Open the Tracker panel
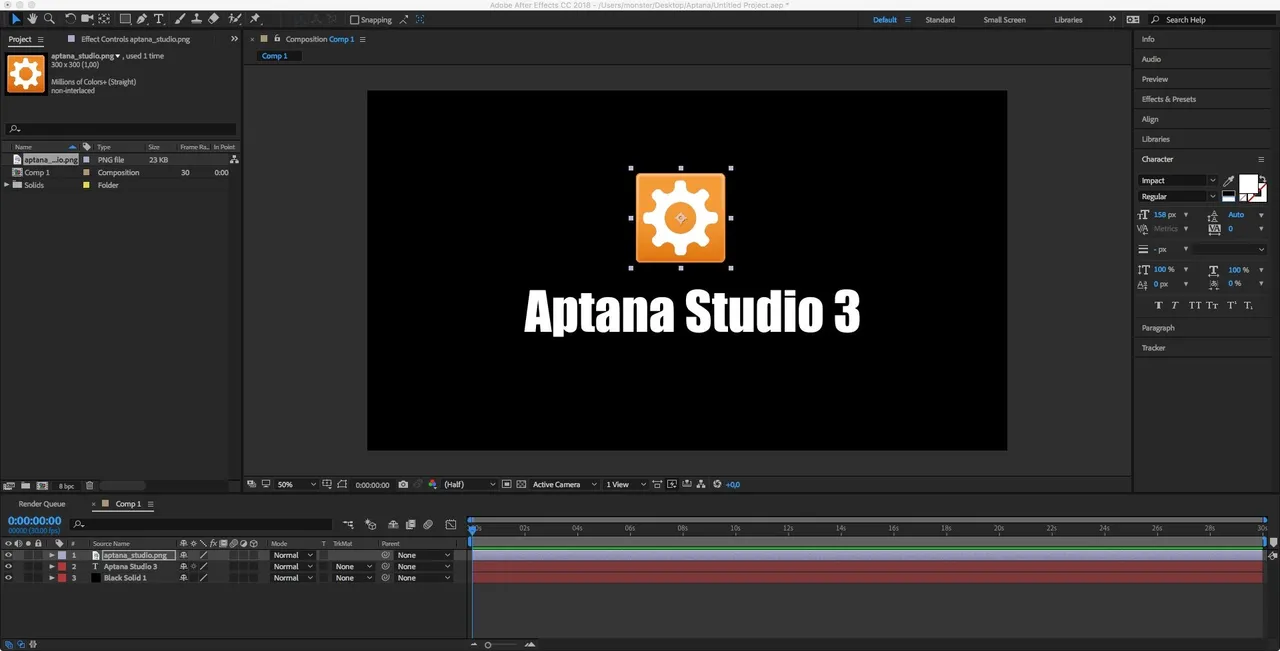 [x=1153, y=348]
